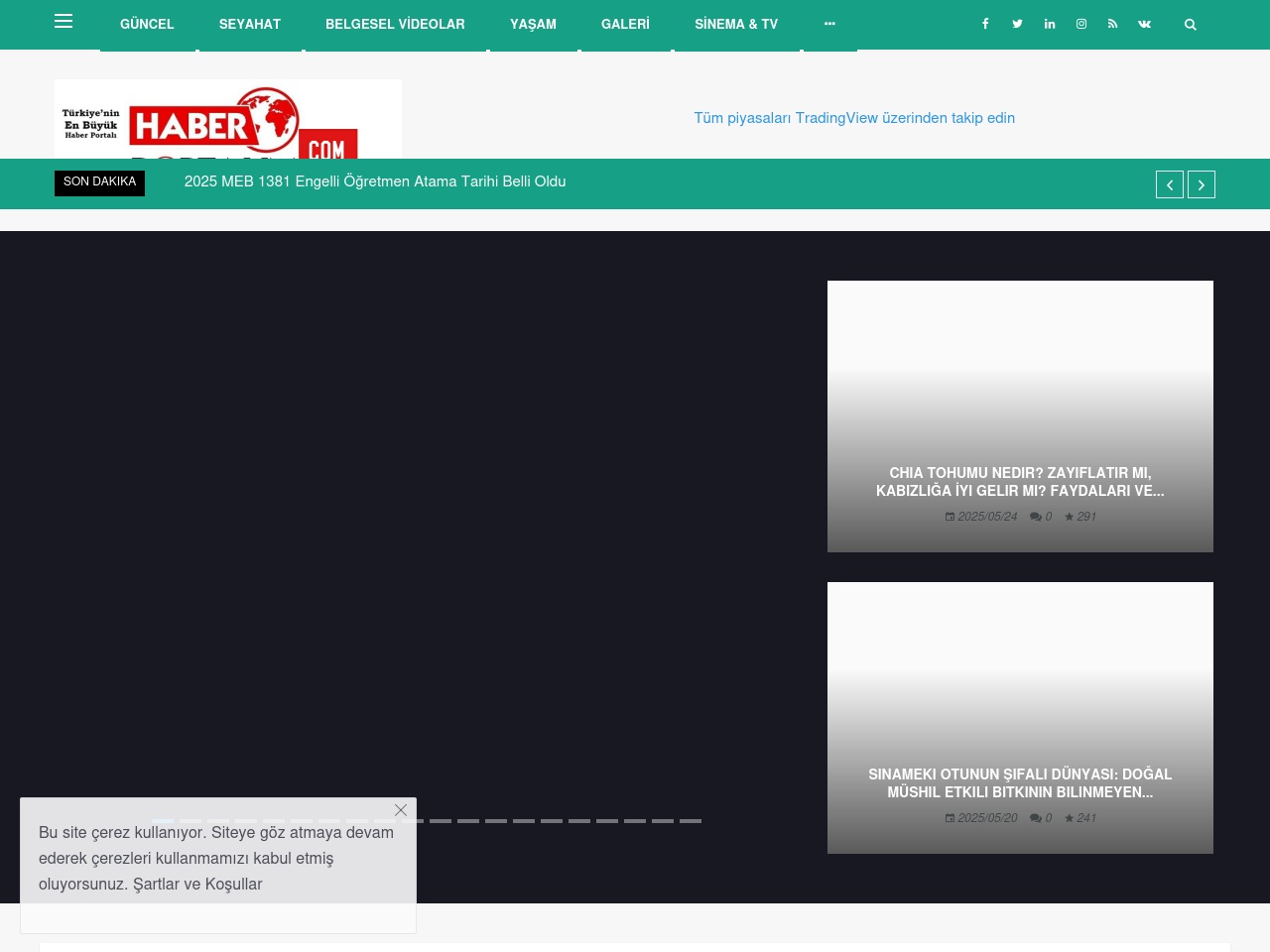Viewport: 1270px width, 952px height.
Task: Open the Chia Tohumu Nedir article
Action: [x=1020, y=482]
